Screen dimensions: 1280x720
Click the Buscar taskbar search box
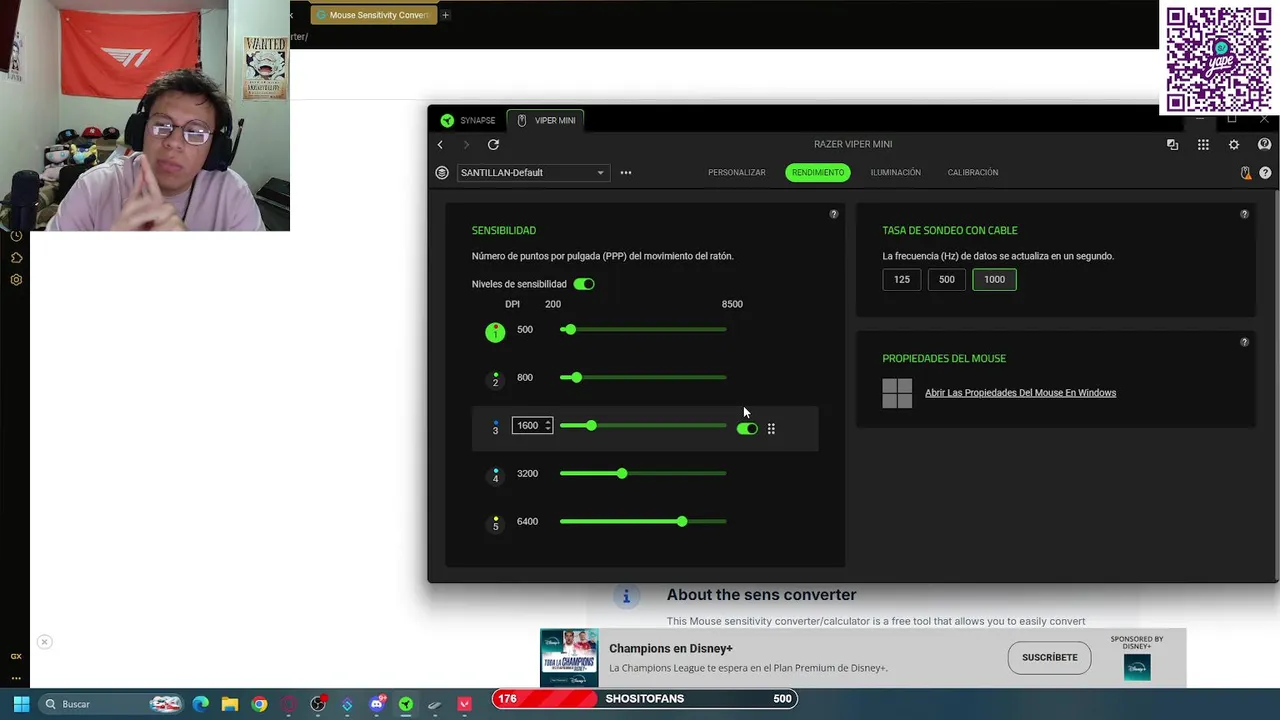point(112,704)
